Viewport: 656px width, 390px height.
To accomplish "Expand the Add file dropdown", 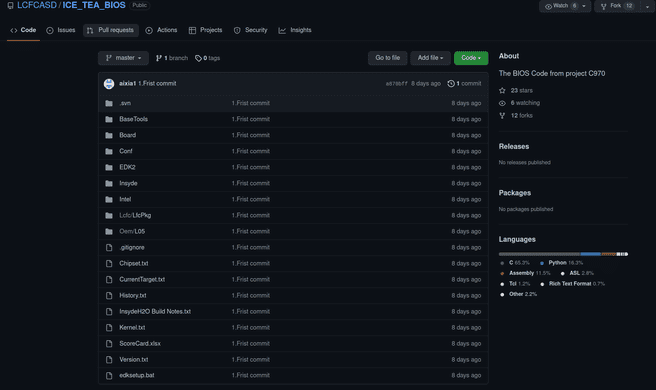I will 430,58.
